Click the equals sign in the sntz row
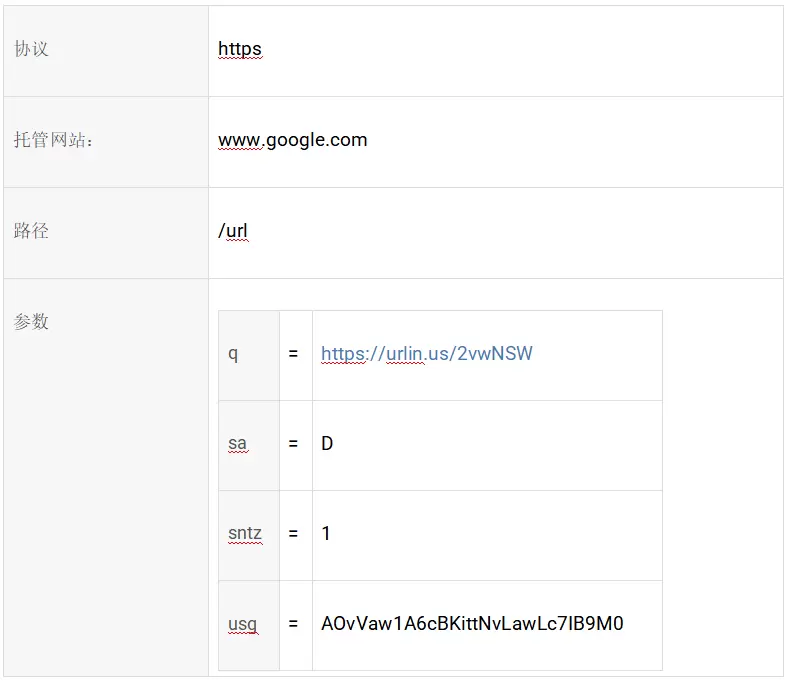The height and width of the screenshot is (682, 788). [x=294, y=534]
